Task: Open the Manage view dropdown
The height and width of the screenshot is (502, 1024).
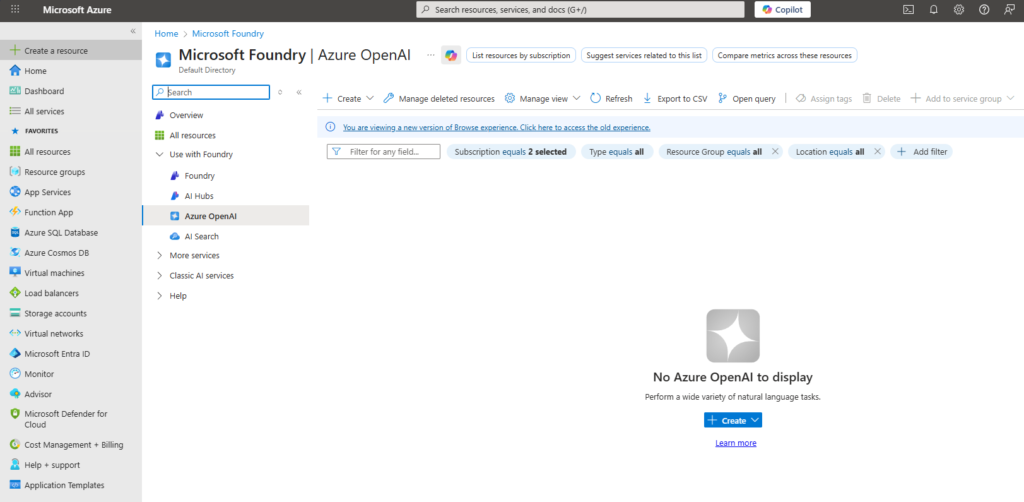Action: (x=542, y=99)
